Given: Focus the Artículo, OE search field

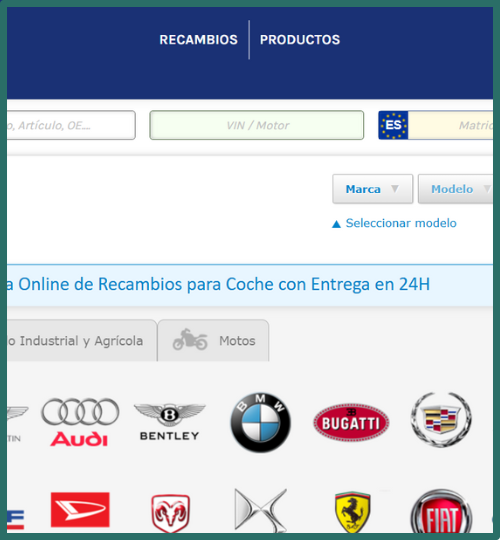Looking at the screenshot, I should click(71, 125).
